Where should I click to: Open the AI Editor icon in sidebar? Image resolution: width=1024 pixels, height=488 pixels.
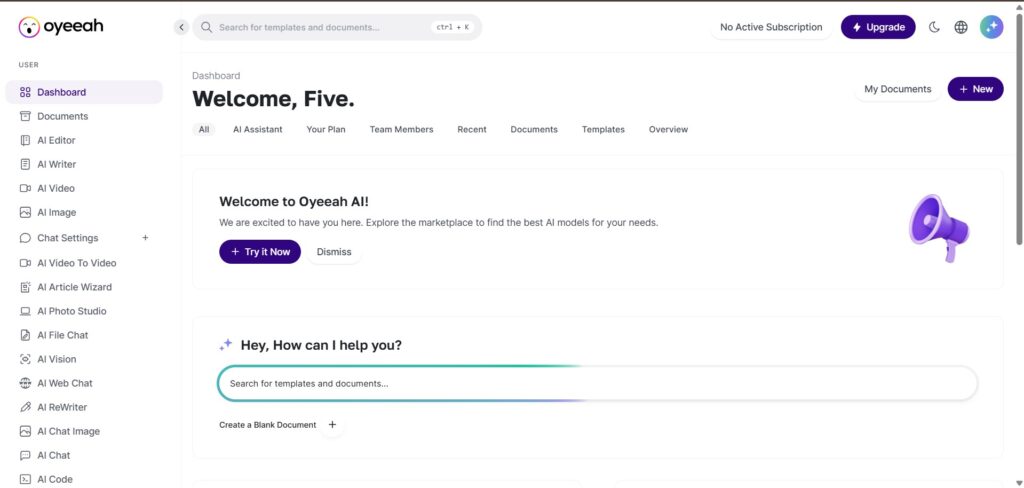pos(25,140)
